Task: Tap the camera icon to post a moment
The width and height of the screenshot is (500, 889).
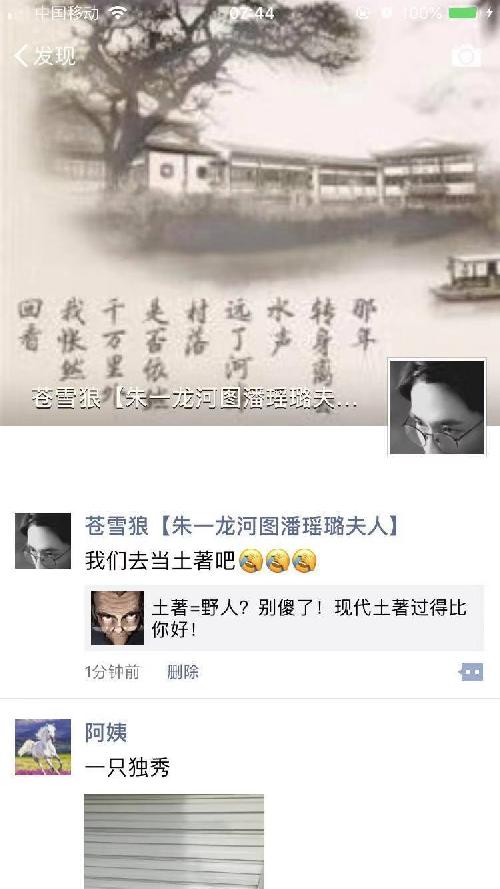Action: pyautogui.click(x=466, y=56)
